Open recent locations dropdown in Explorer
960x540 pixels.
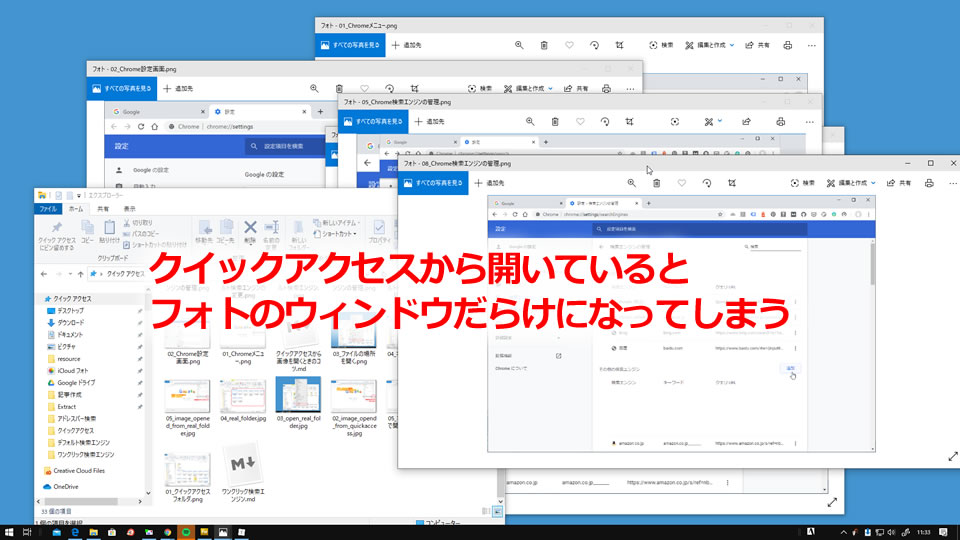pyautogui.click(x=70, y=274)
